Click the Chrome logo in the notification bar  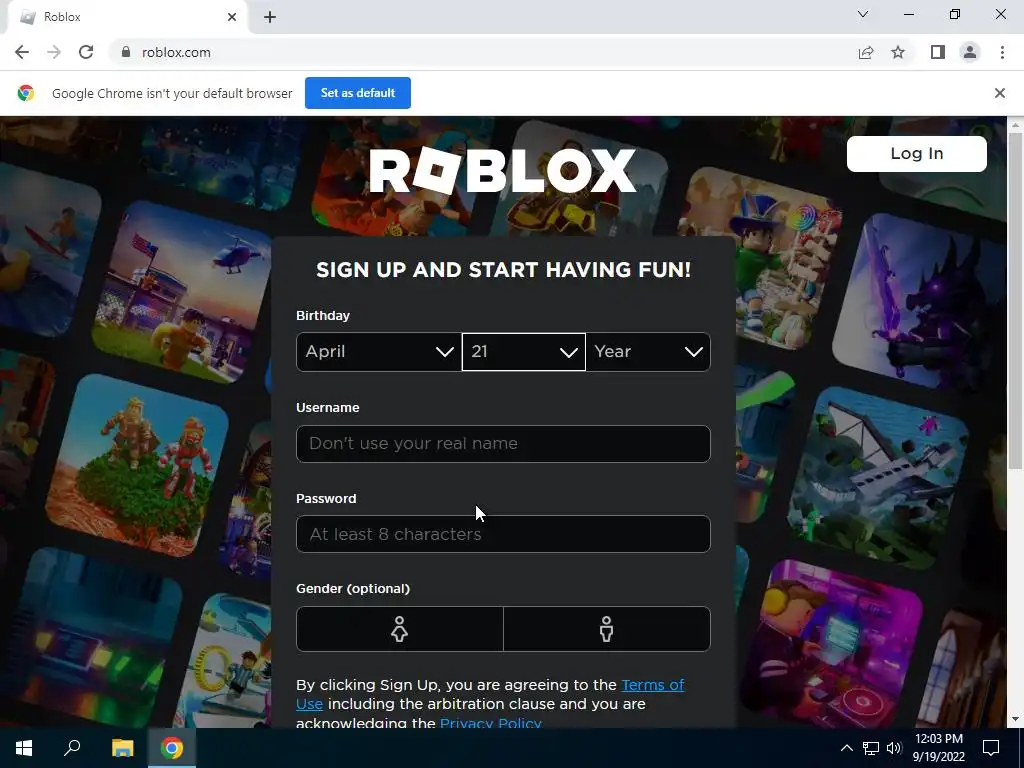(x=26, y=93)
